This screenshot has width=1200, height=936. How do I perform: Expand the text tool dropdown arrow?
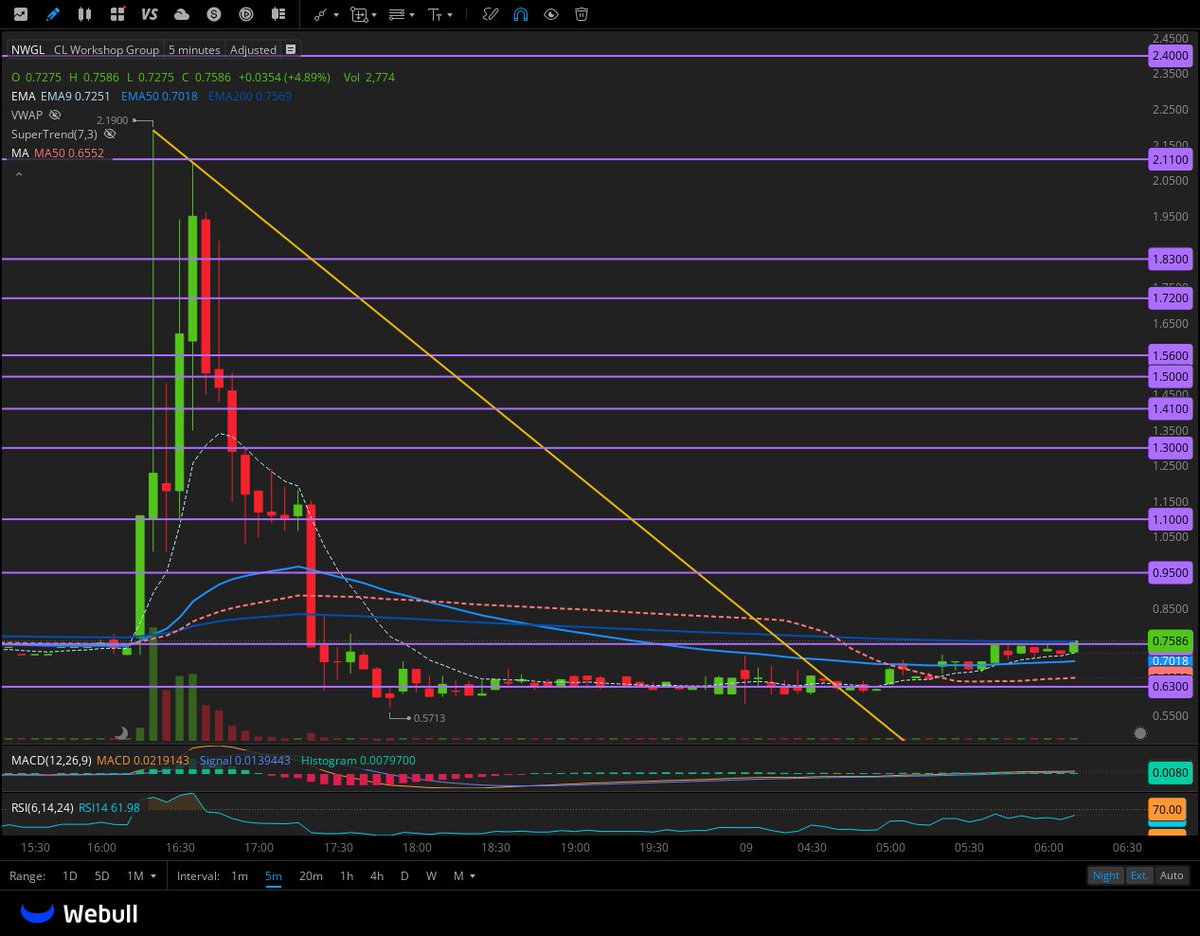451,15
